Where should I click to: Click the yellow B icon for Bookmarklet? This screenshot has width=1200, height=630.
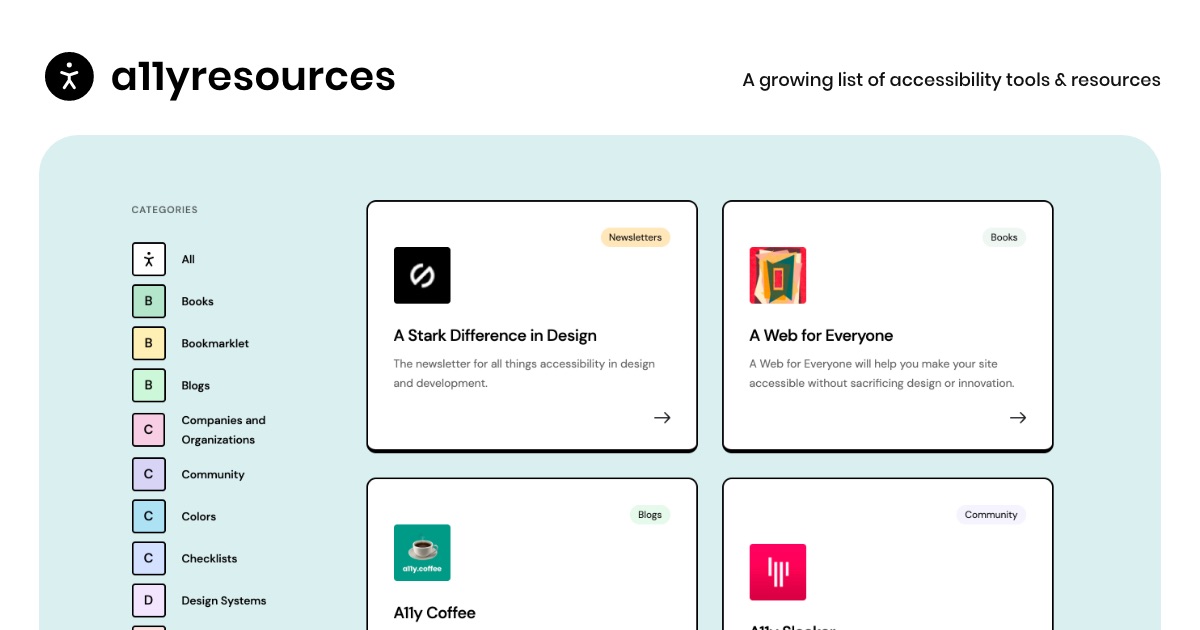(148, 343)
